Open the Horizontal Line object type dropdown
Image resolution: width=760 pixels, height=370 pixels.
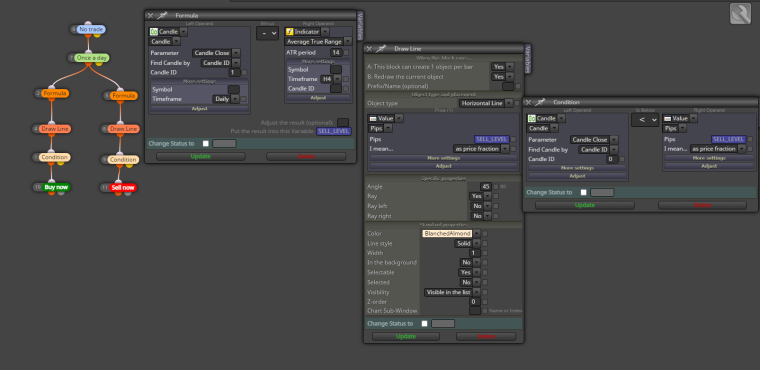[486, 103]
